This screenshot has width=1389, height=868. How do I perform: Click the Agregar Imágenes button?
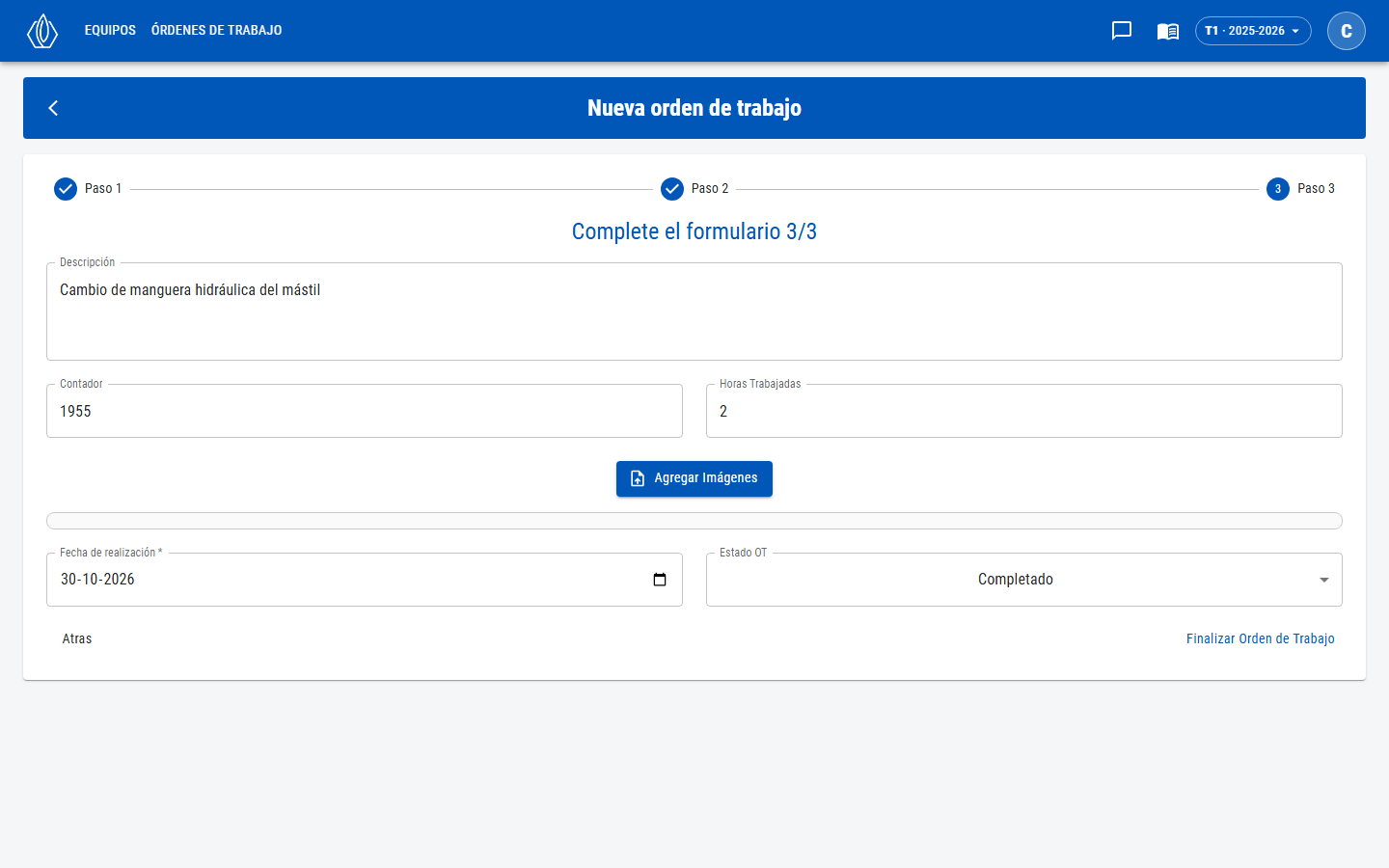[x=694, y=478]
